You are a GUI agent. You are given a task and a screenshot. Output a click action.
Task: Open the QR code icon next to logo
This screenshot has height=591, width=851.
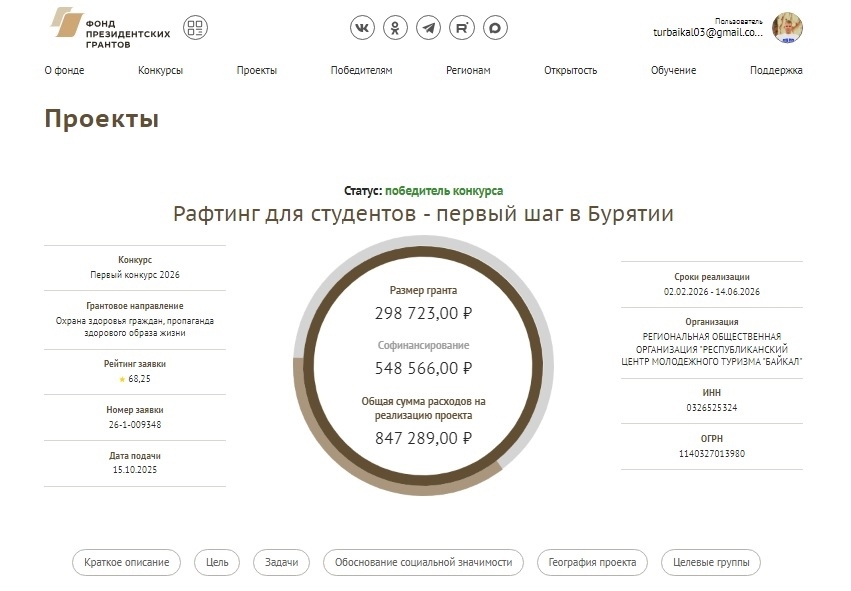[x=196, y=28]
